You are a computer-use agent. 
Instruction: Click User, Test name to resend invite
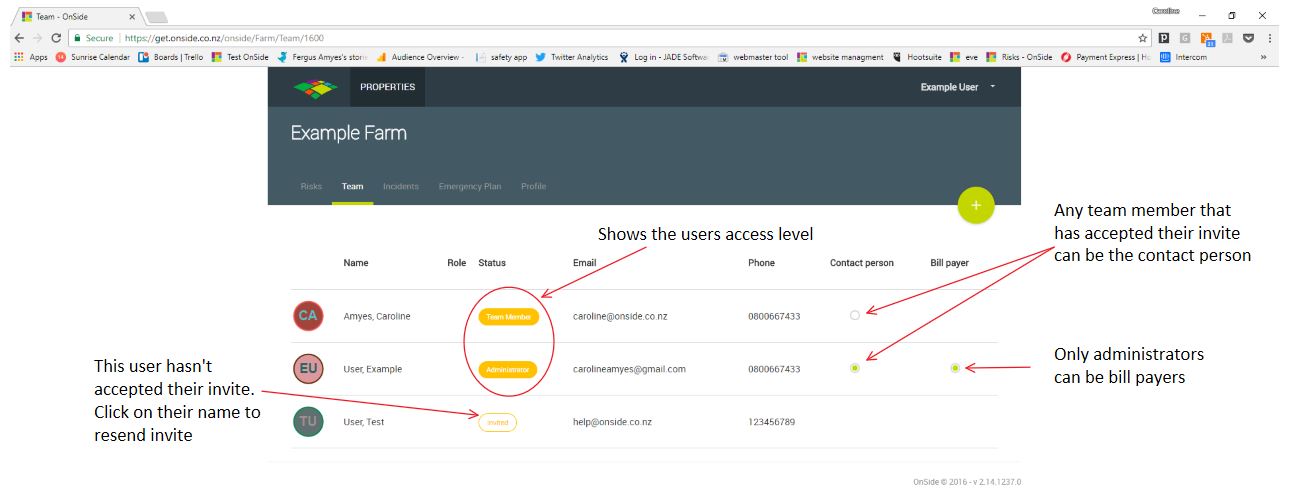point(363,422)
